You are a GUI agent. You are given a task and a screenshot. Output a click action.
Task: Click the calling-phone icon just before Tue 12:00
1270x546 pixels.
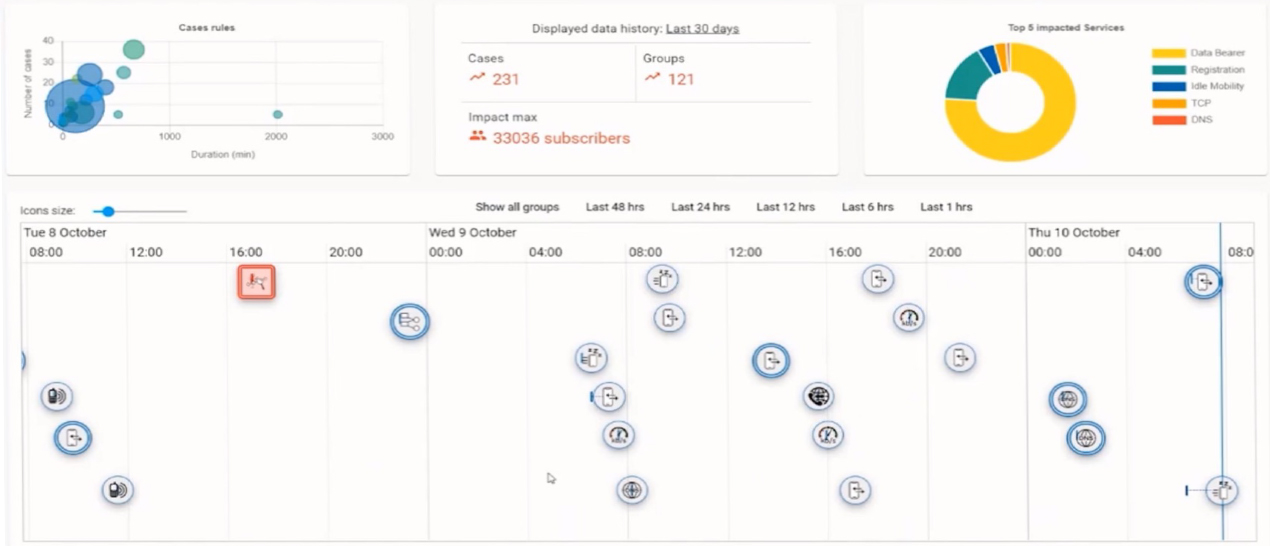pos(118,490)
